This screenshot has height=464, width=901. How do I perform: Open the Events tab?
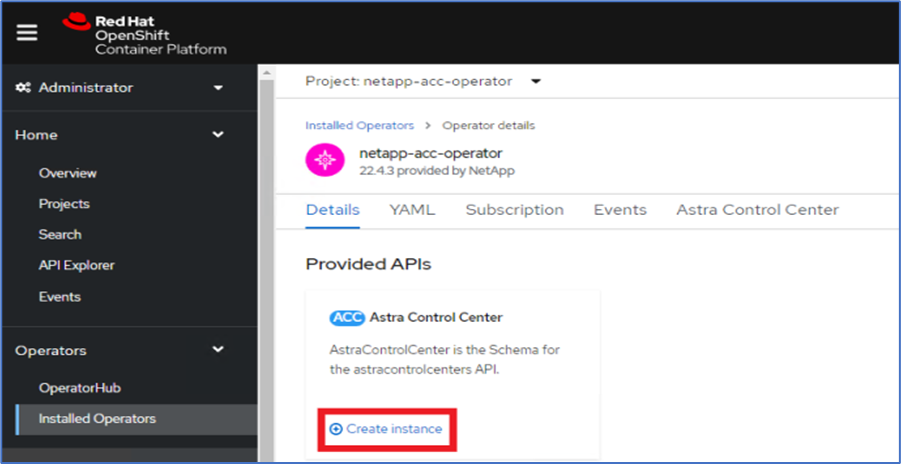(x=620, y=210)
